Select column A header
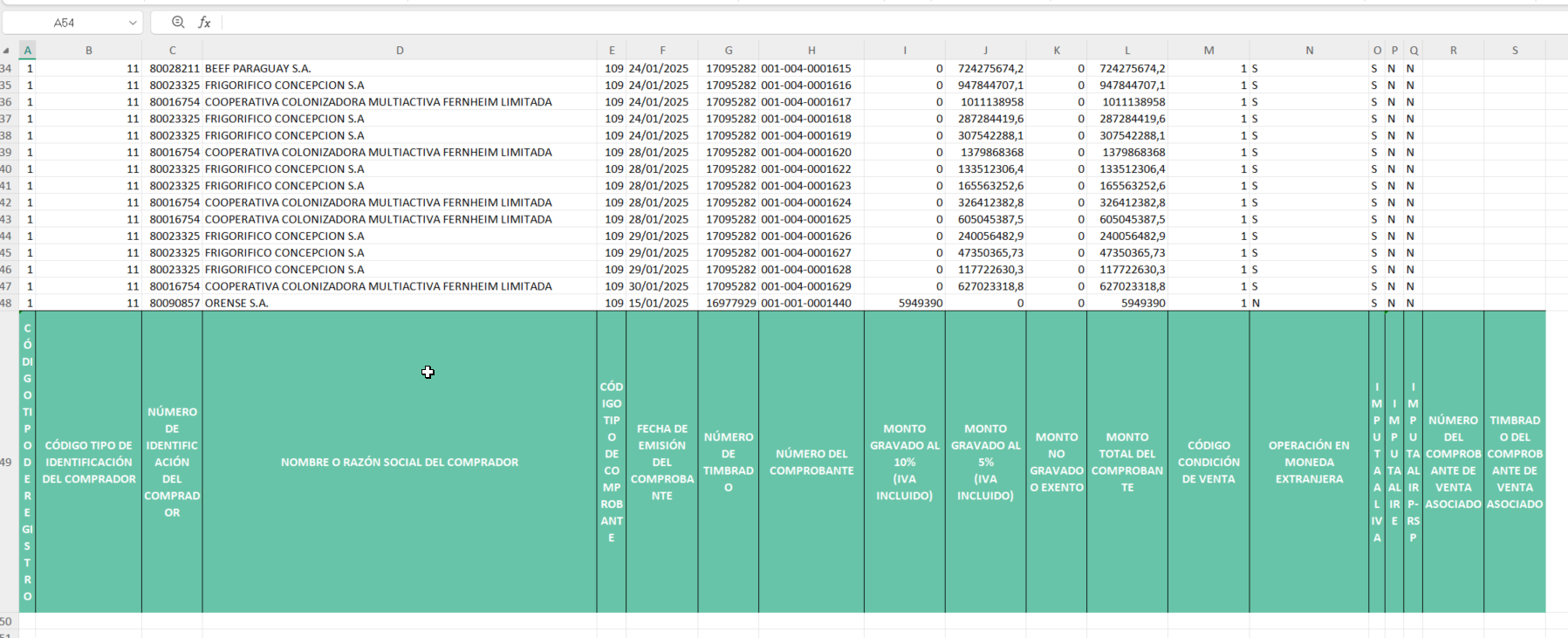Screen dimensions: 1568x638 click(x=27, y=51)
